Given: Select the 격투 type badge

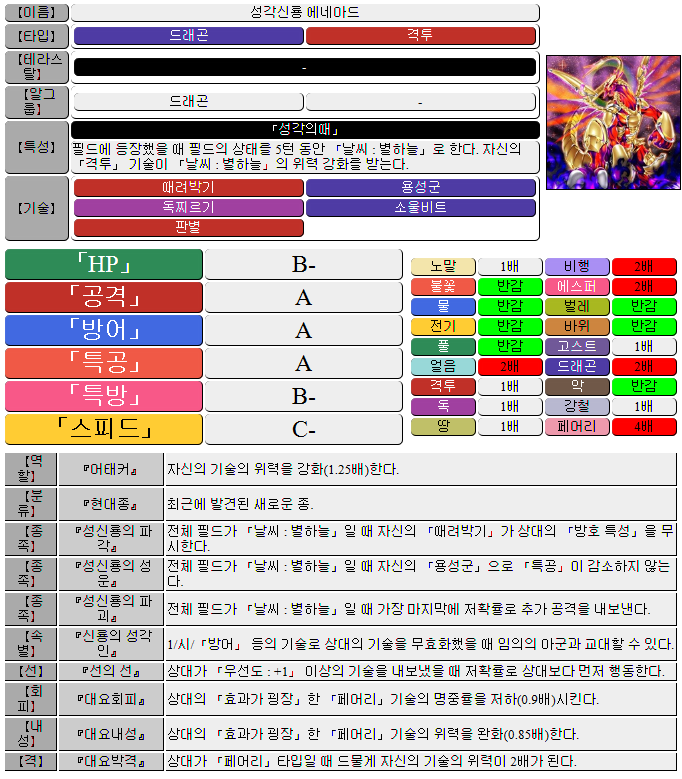Looking at the screenshot, I should coord(421,36).
